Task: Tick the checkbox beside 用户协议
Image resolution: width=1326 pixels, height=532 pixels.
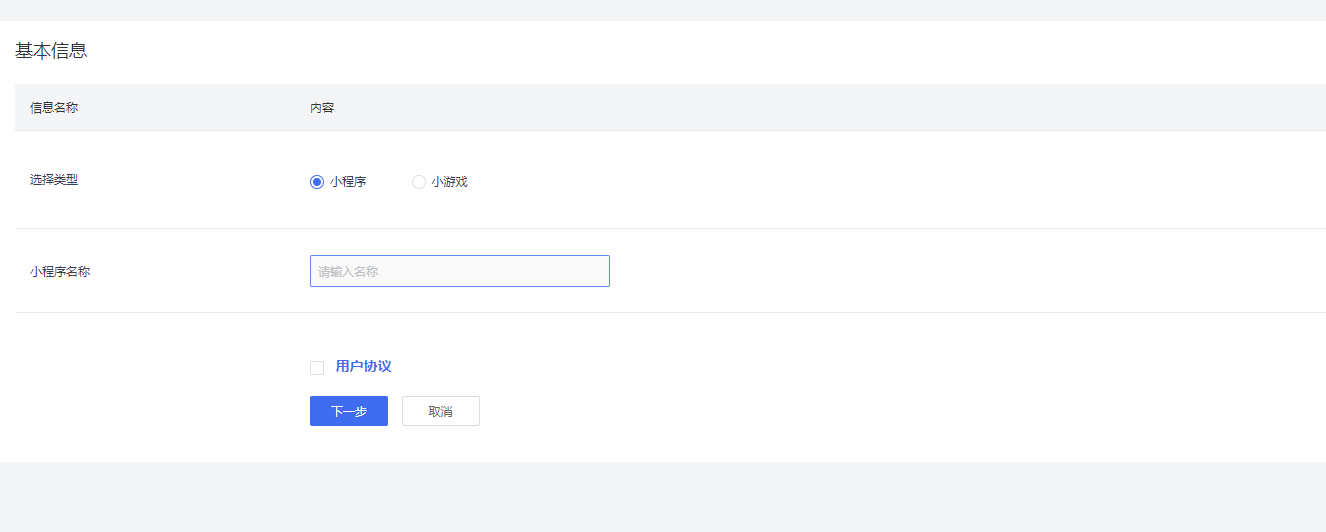Action: click(317, 368)
